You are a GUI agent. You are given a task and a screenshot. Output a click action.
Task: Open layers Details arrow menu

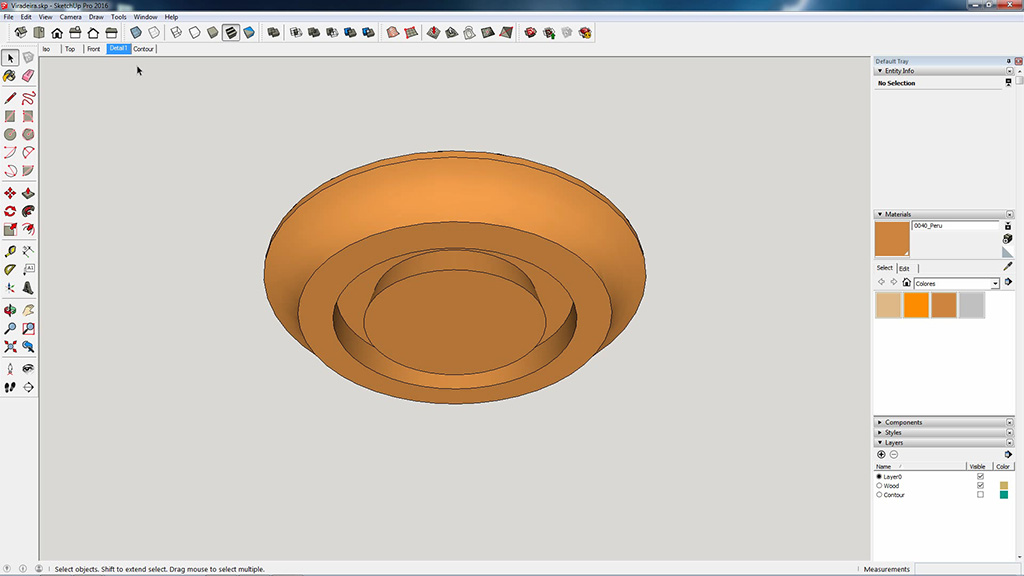(1008, 455)
